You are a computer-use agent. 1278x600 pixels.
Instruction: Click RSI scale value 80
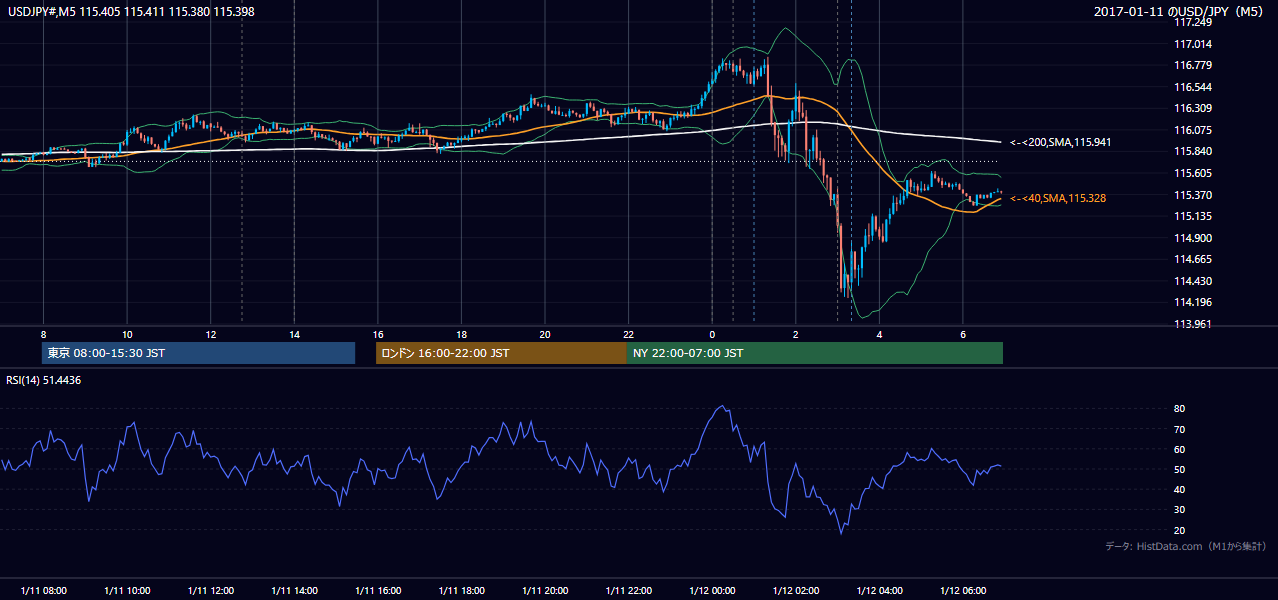(1180, 409)
